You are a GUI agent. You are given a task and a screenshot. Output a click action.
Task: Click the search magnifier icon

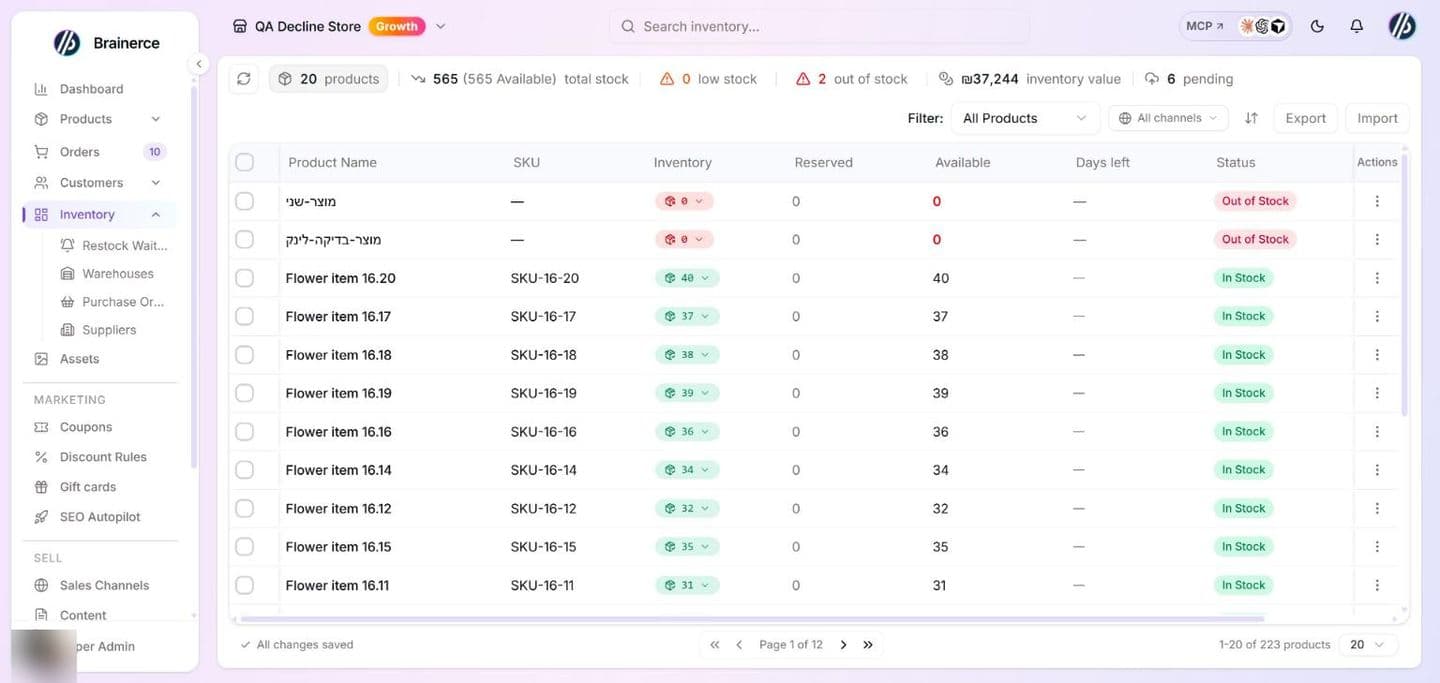click(628, 27)
